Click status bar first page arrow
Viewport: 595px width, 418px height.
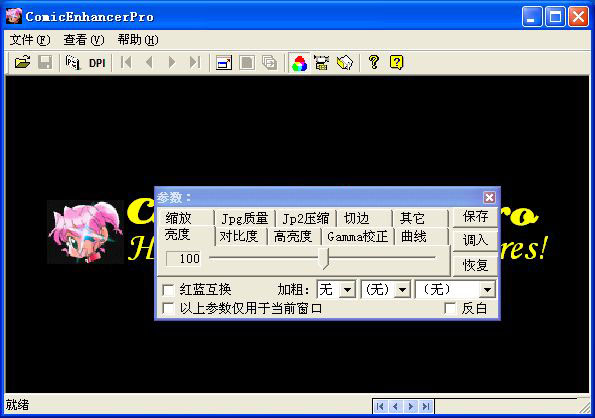(380, 407)
